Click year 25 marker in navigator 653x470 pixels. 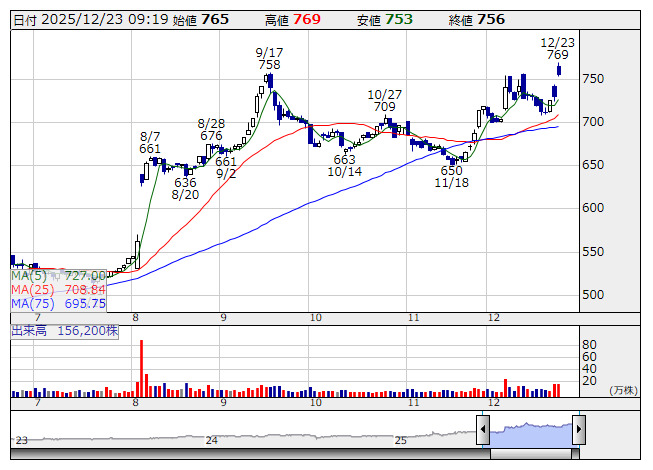[x=401, y=440]
